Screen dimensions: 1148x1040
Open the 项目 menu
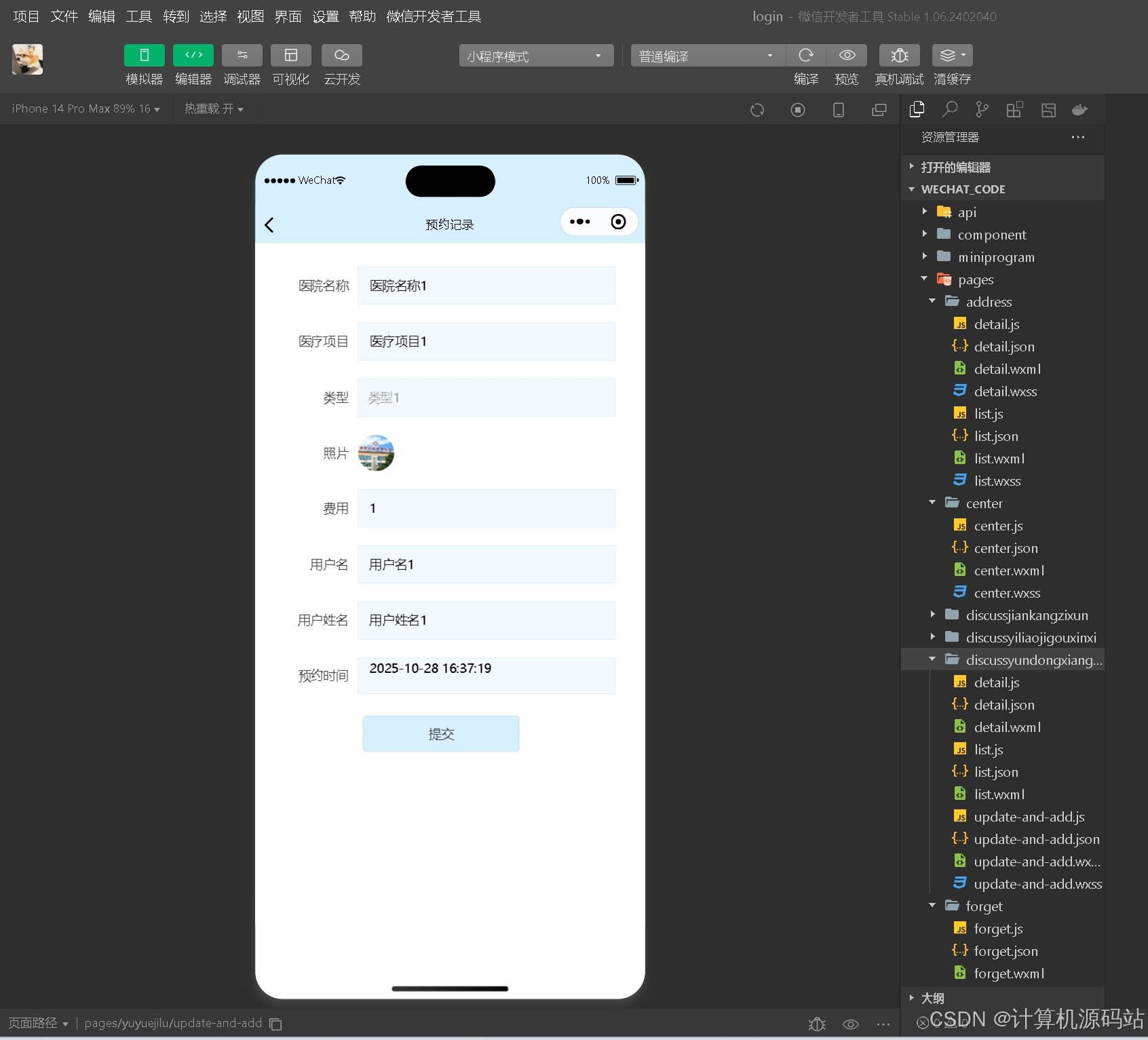pos(26,16)
